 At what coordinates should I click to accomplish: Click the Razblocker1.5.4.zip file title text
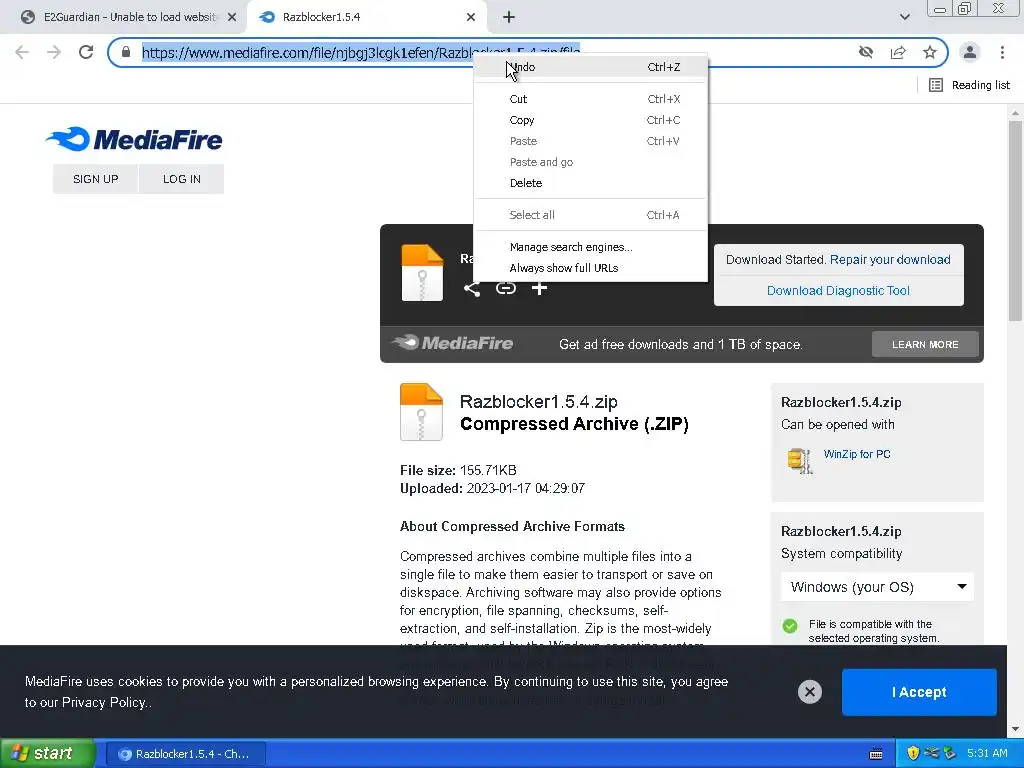point(538,402)
